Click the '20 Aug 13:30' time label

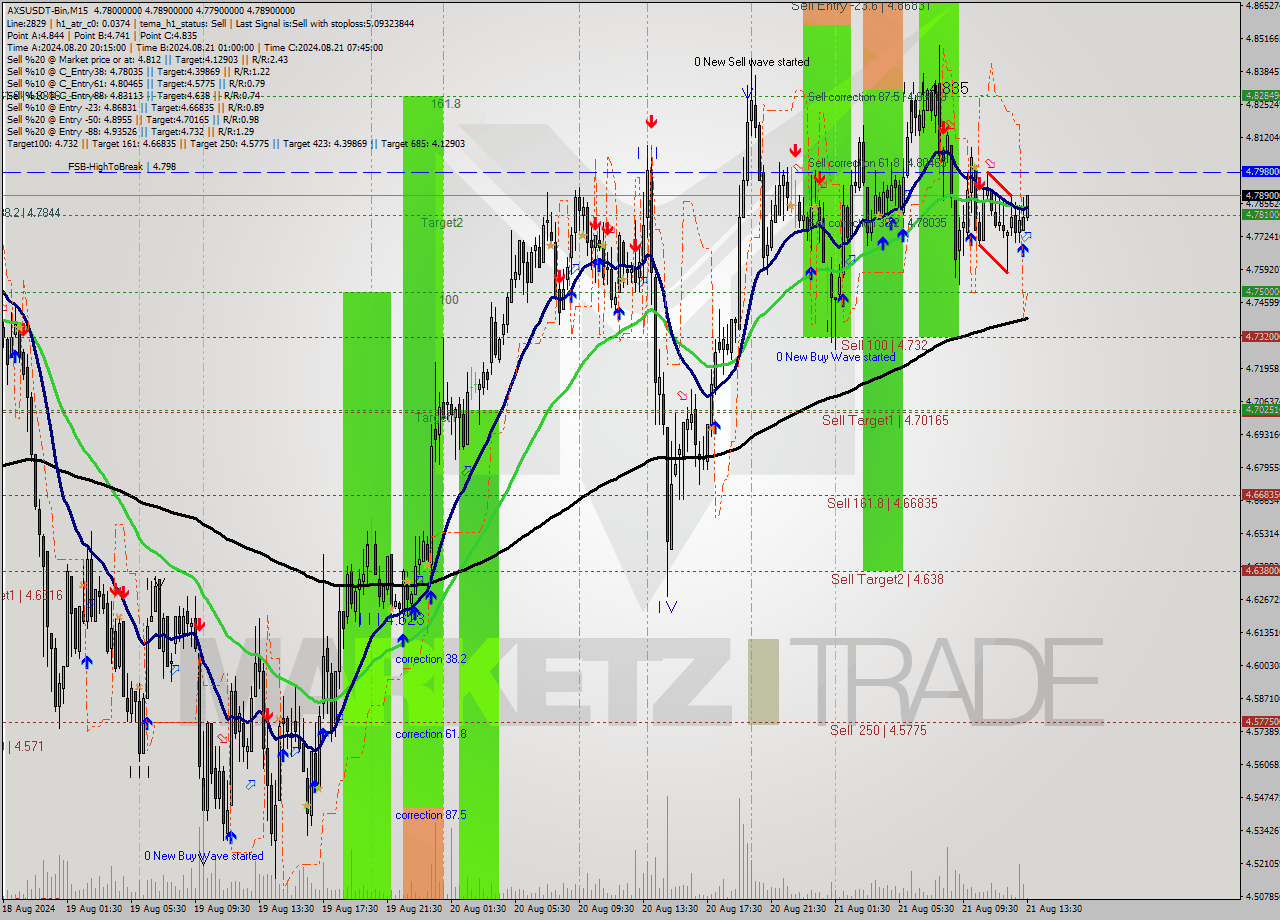[x=669, y=909]
